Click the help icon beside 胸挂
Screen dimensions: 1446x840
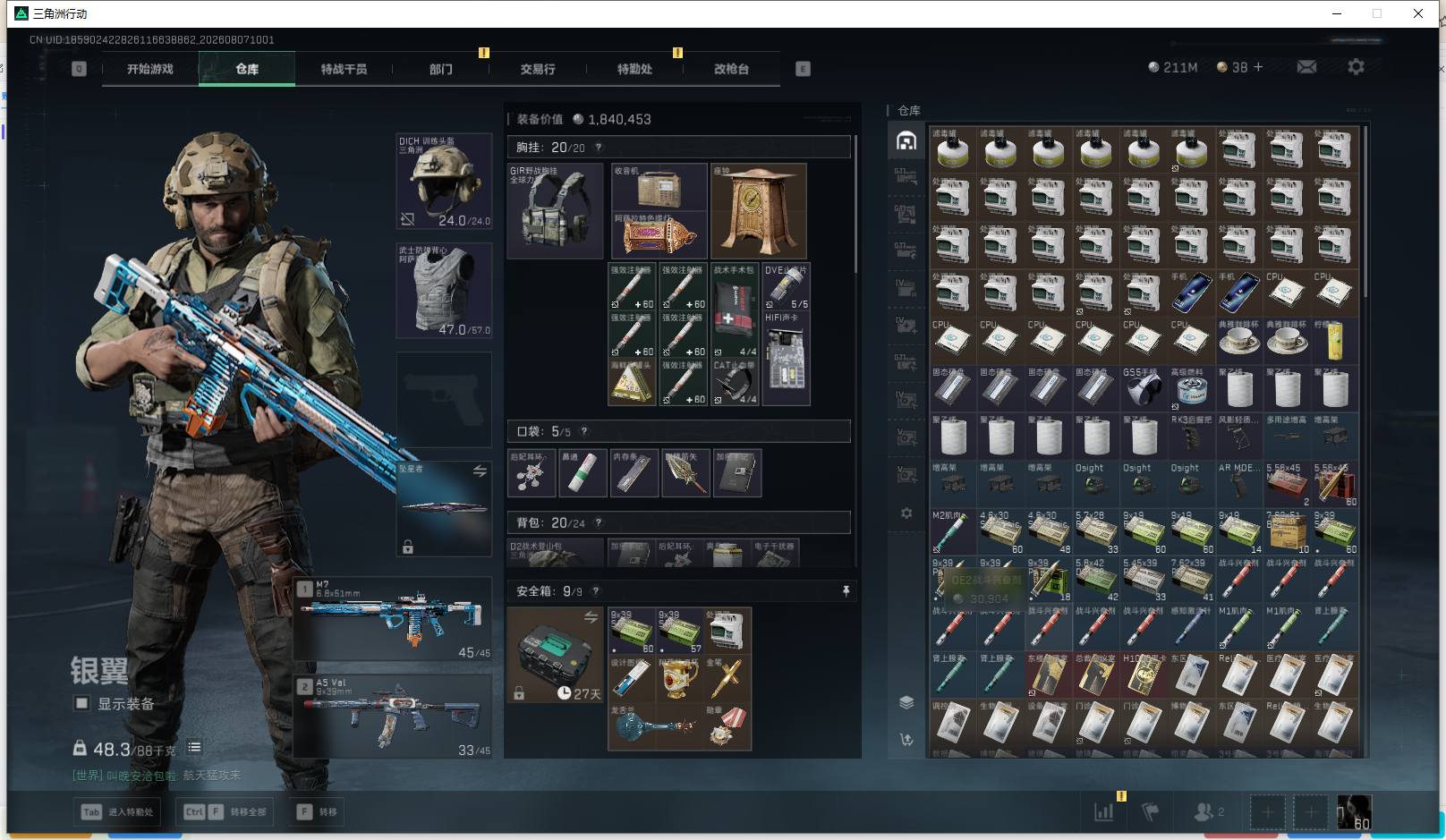599,148
